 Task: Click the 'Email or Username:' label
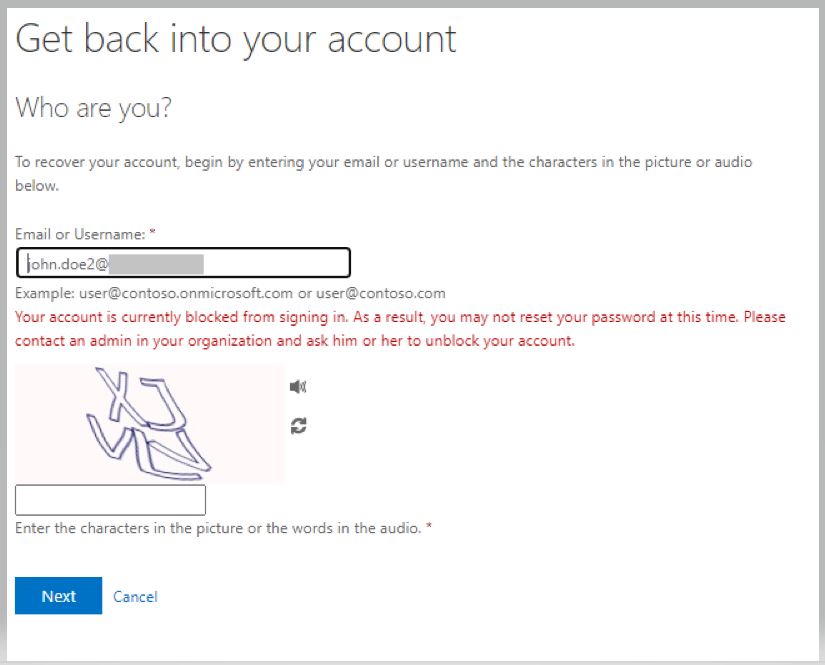coord(80,234)
